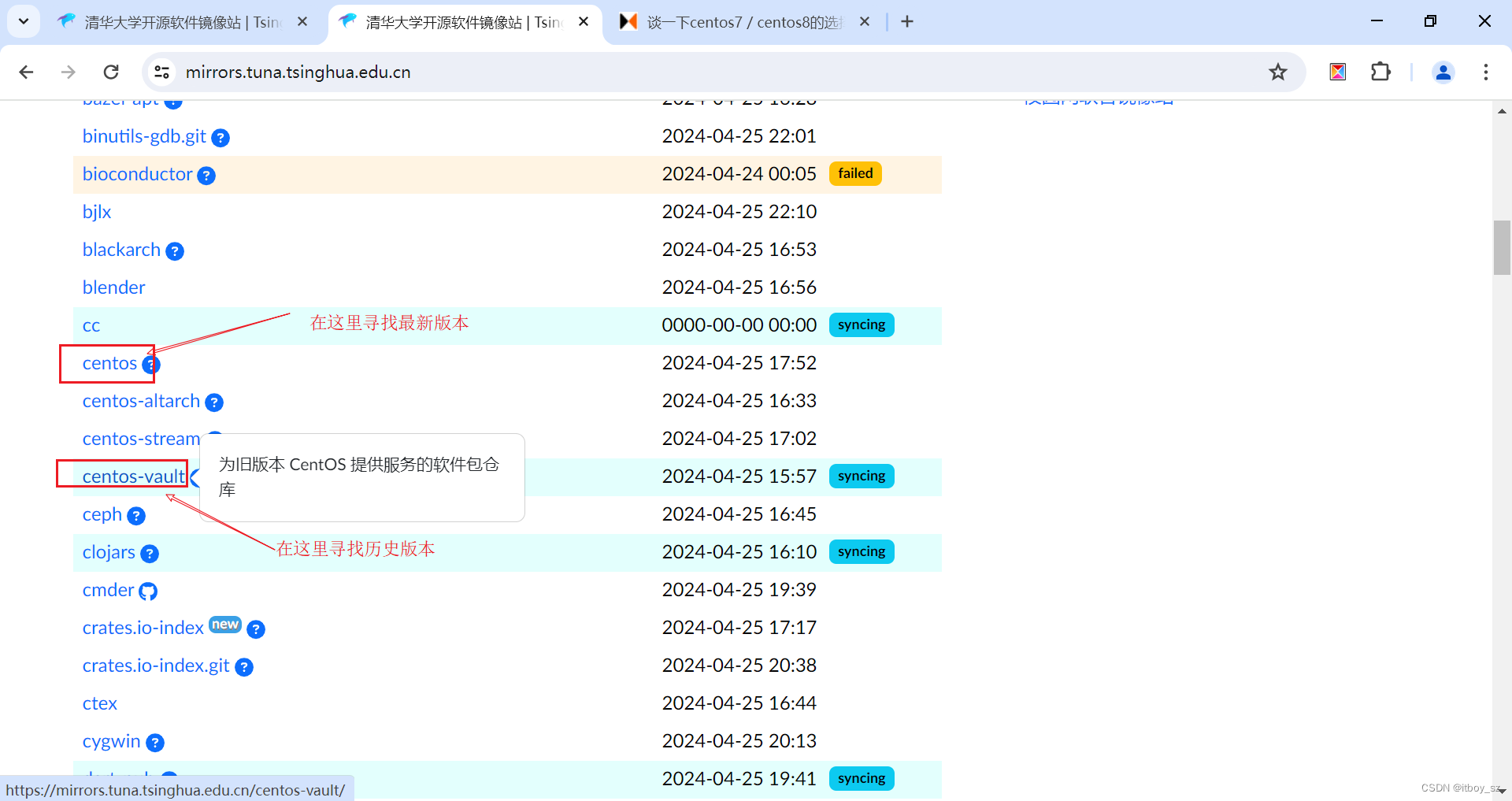Click the syncing badge in clojars row
Screen dimensions: 1512x801
click(x=862, y=551)
